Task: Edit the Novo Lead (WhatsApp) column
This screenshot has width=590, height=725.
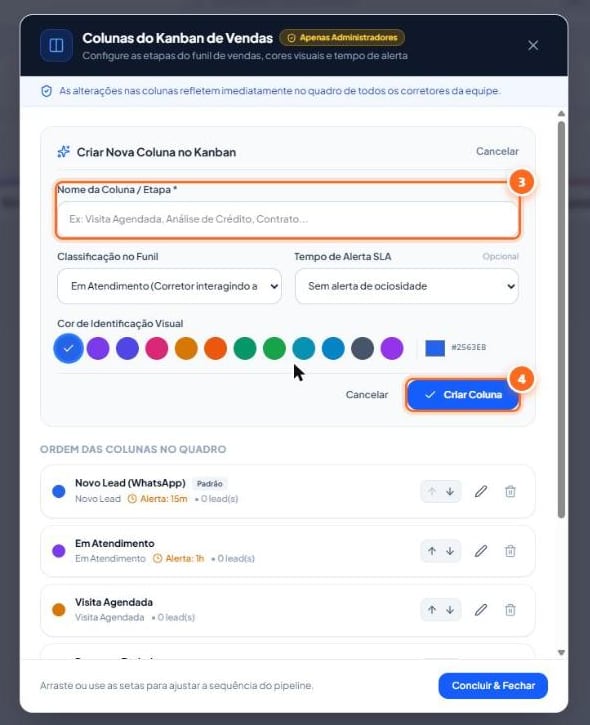Action: (x=481, y=492)
